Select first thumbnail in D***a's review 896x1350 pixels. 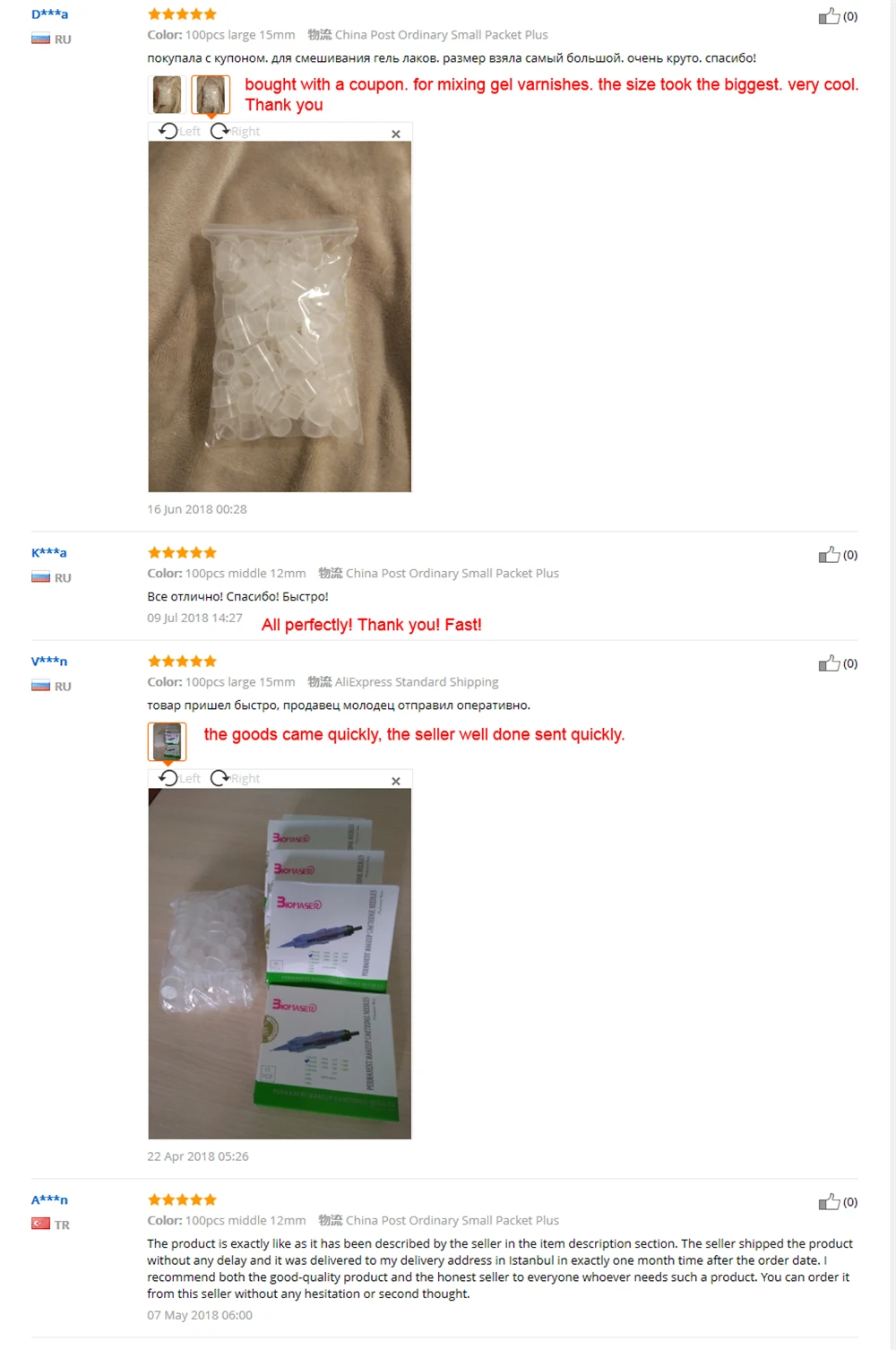click(x=167, y=94)
